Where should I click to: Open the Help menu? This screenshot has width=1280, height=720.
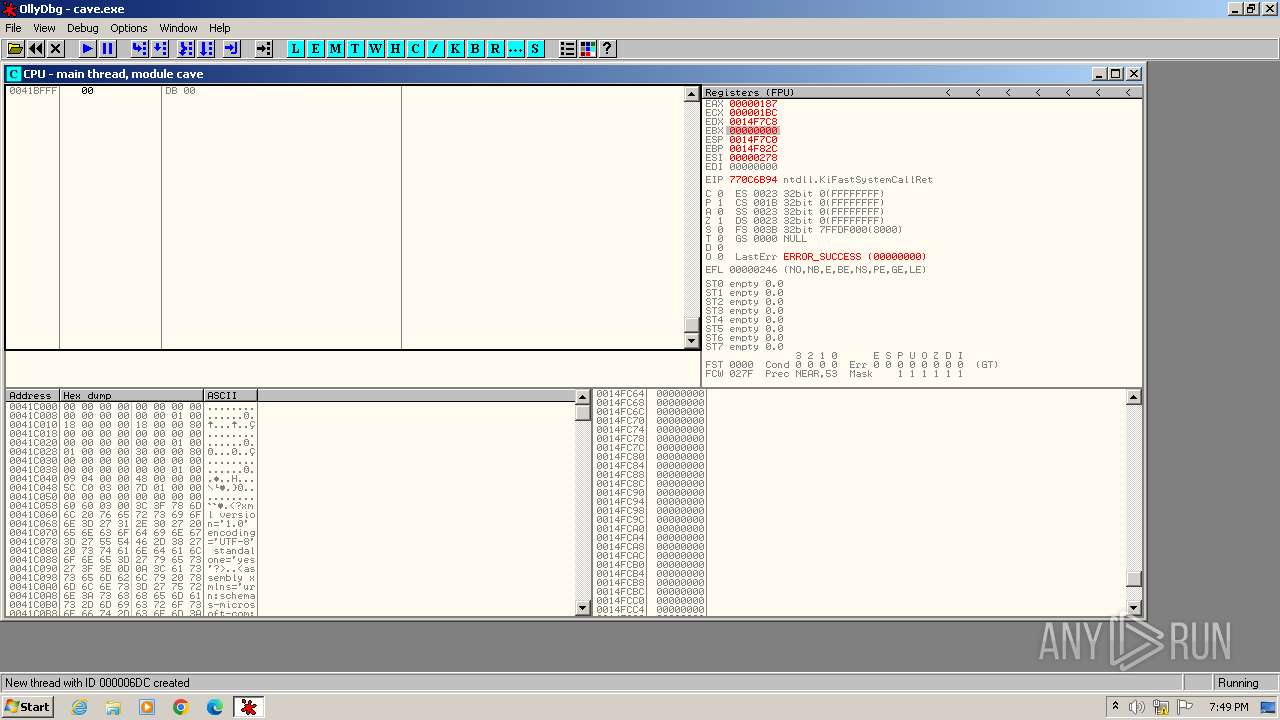coord(220,28)
